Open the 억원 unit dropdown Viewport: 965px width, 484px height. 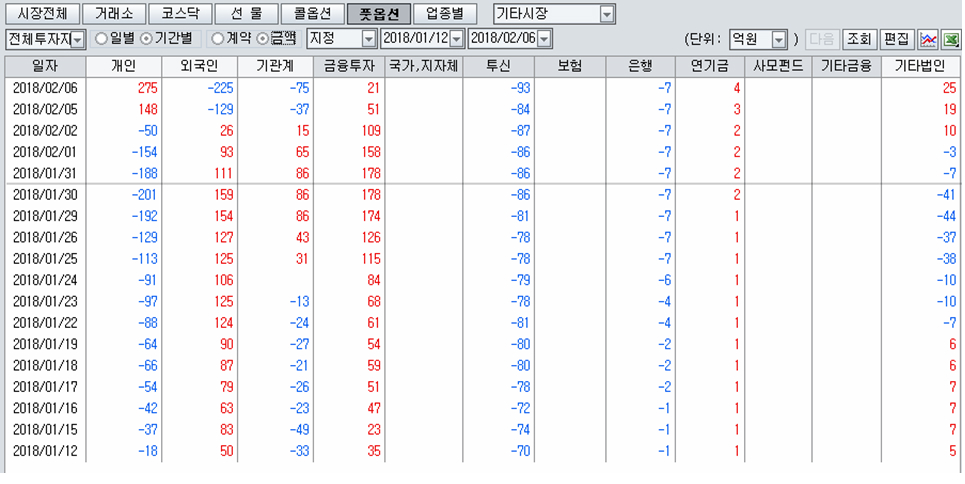(778, 39)
